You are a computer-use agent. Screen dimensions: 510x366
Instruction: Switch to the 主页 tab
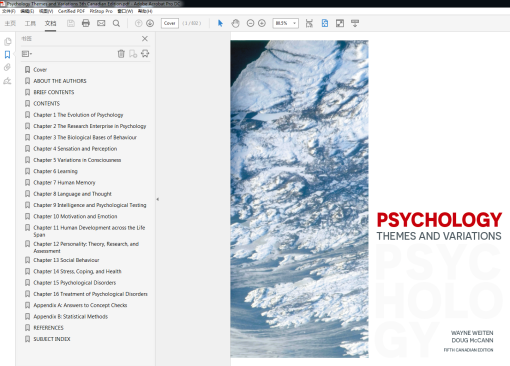pos(10,23)
